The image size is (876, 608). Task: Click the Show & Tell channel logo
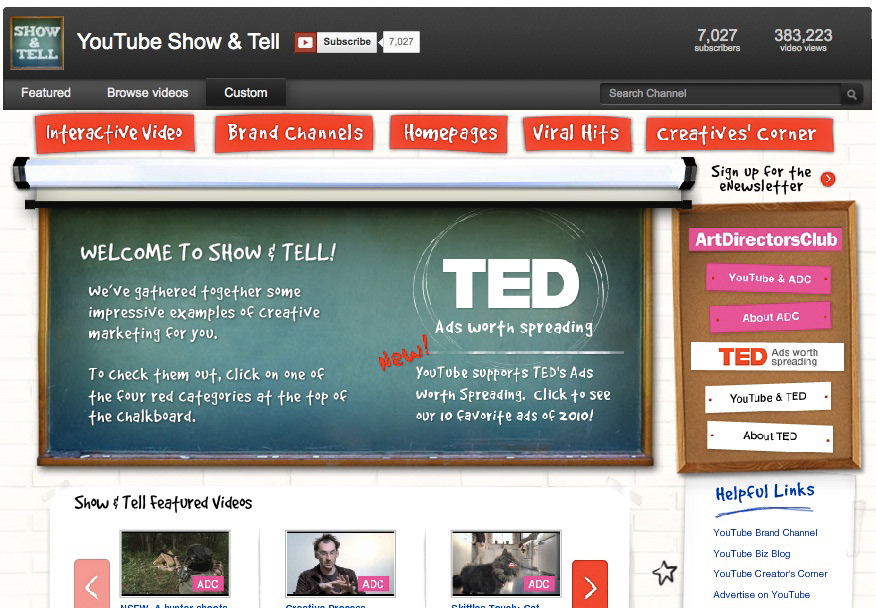click(37, 43)
